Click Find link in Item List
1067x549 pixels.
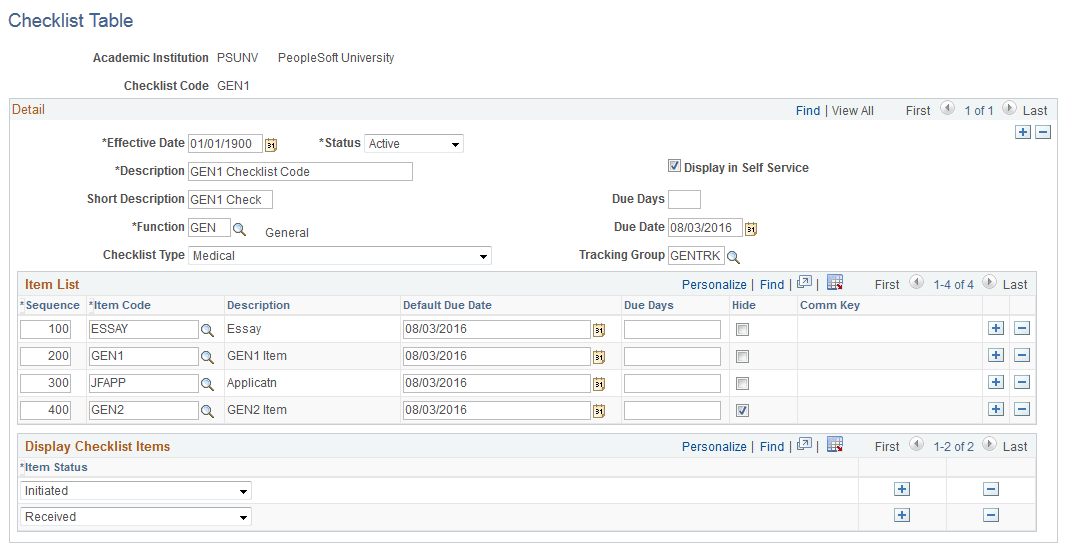click(772, 285)
